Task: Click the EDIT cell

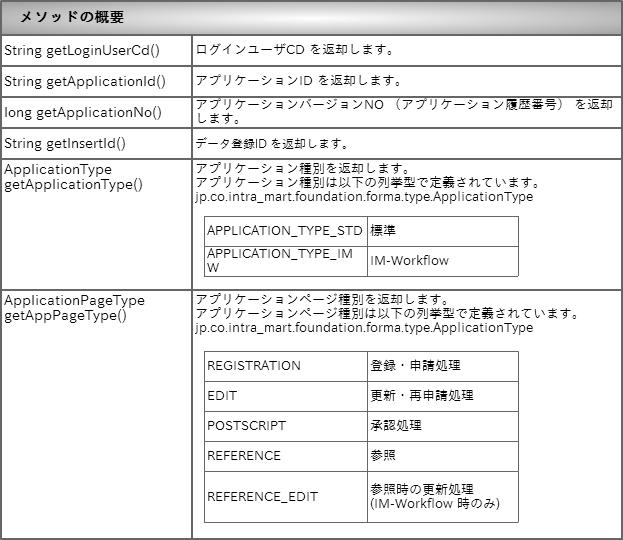Action: click(286, 397)
